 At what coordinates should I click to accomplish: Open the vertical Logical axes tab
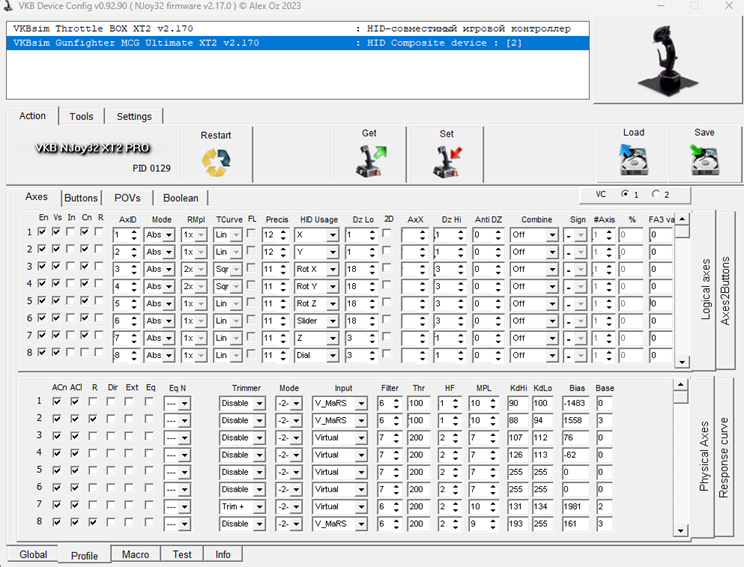[705, 290]
